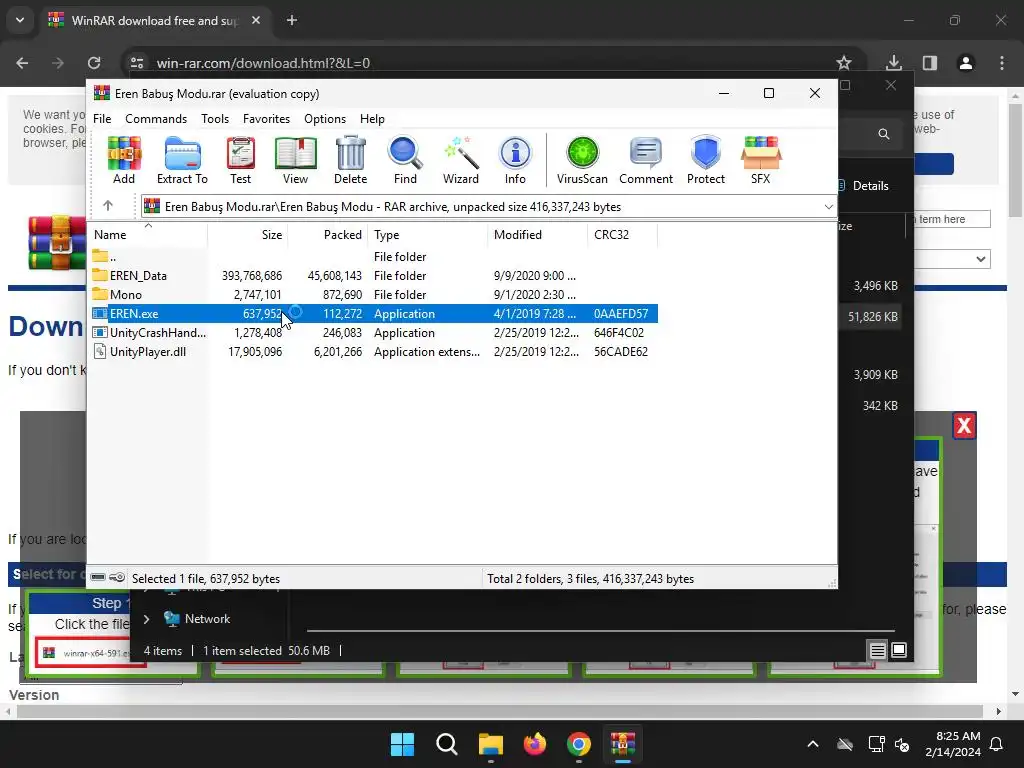
Task: Bookmark this page with the star icon
Action: (844, 63)
